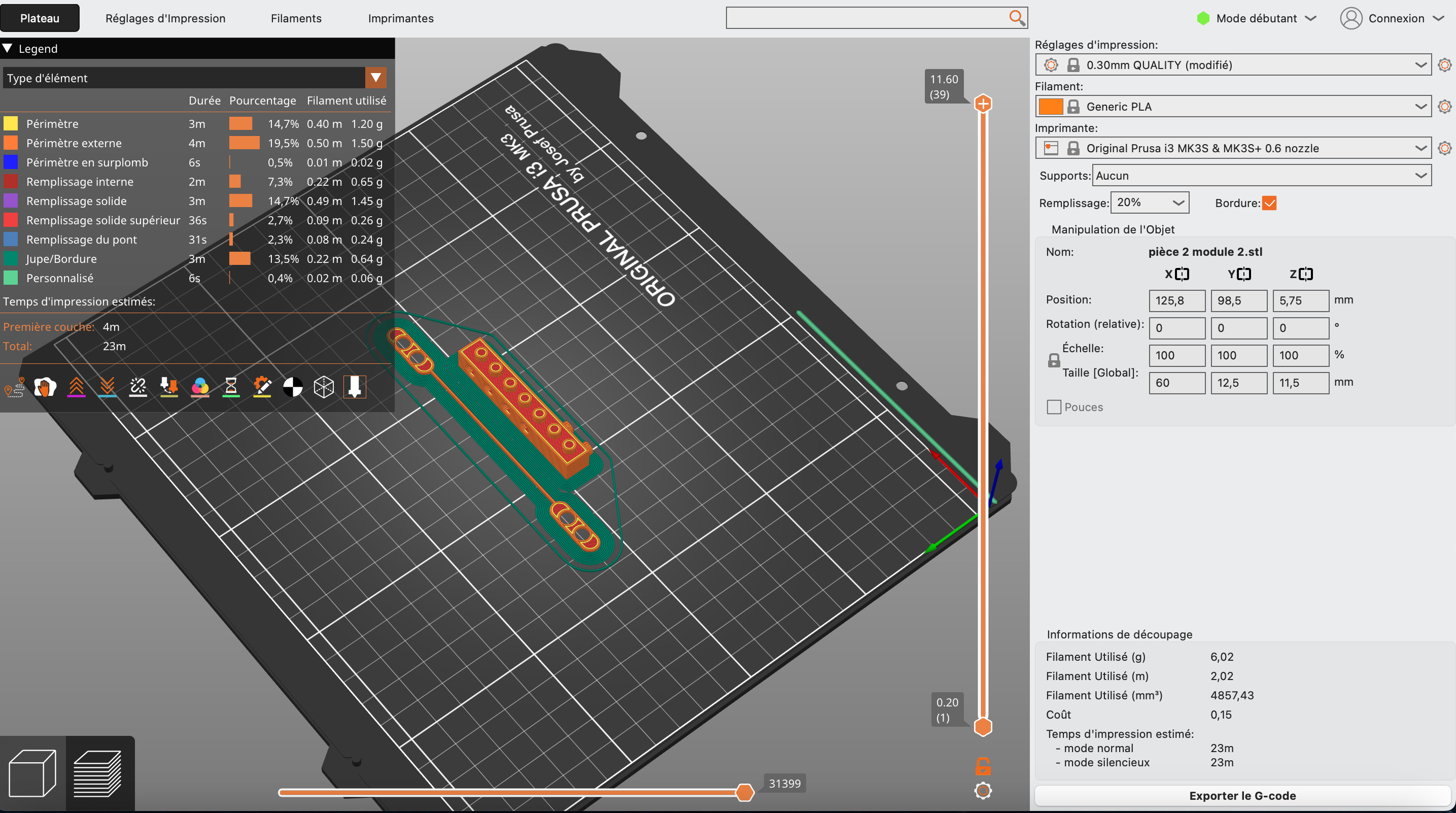
Task: Click Position Y field 98,5
Action: point(1239,300)
